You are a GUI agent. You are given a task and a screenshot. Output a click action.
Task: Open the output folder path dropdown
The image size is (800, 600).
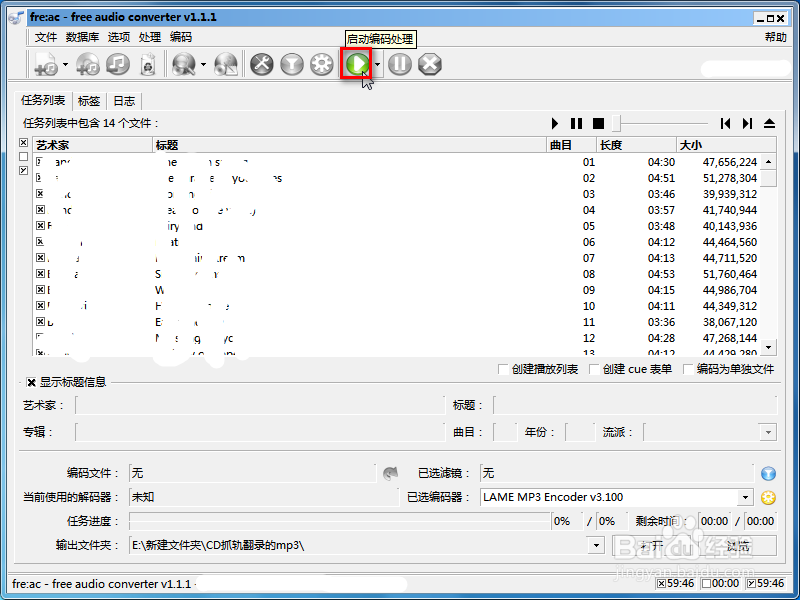point(596,546)
